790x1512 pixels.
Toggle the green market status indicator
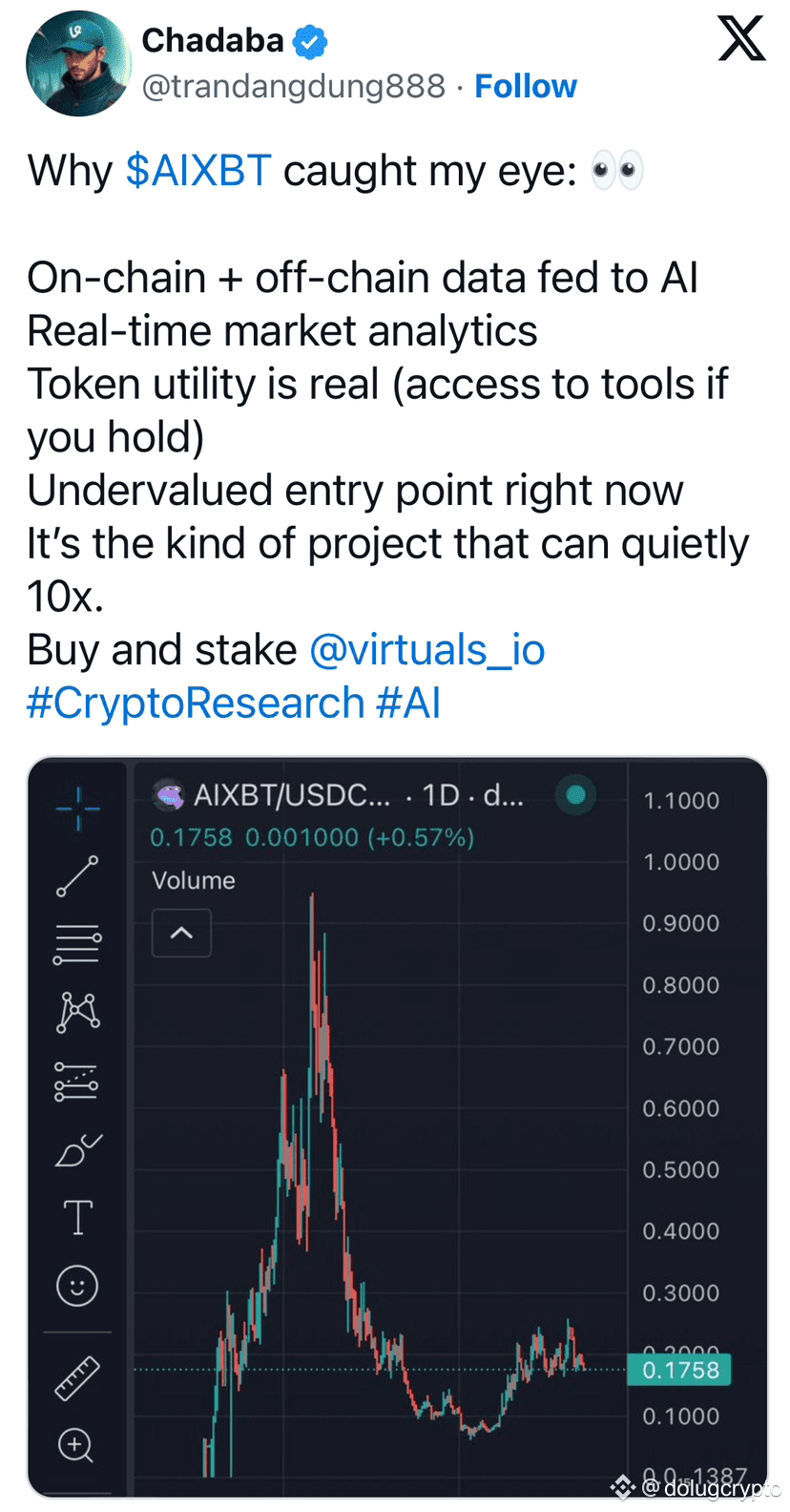point(575,794)
